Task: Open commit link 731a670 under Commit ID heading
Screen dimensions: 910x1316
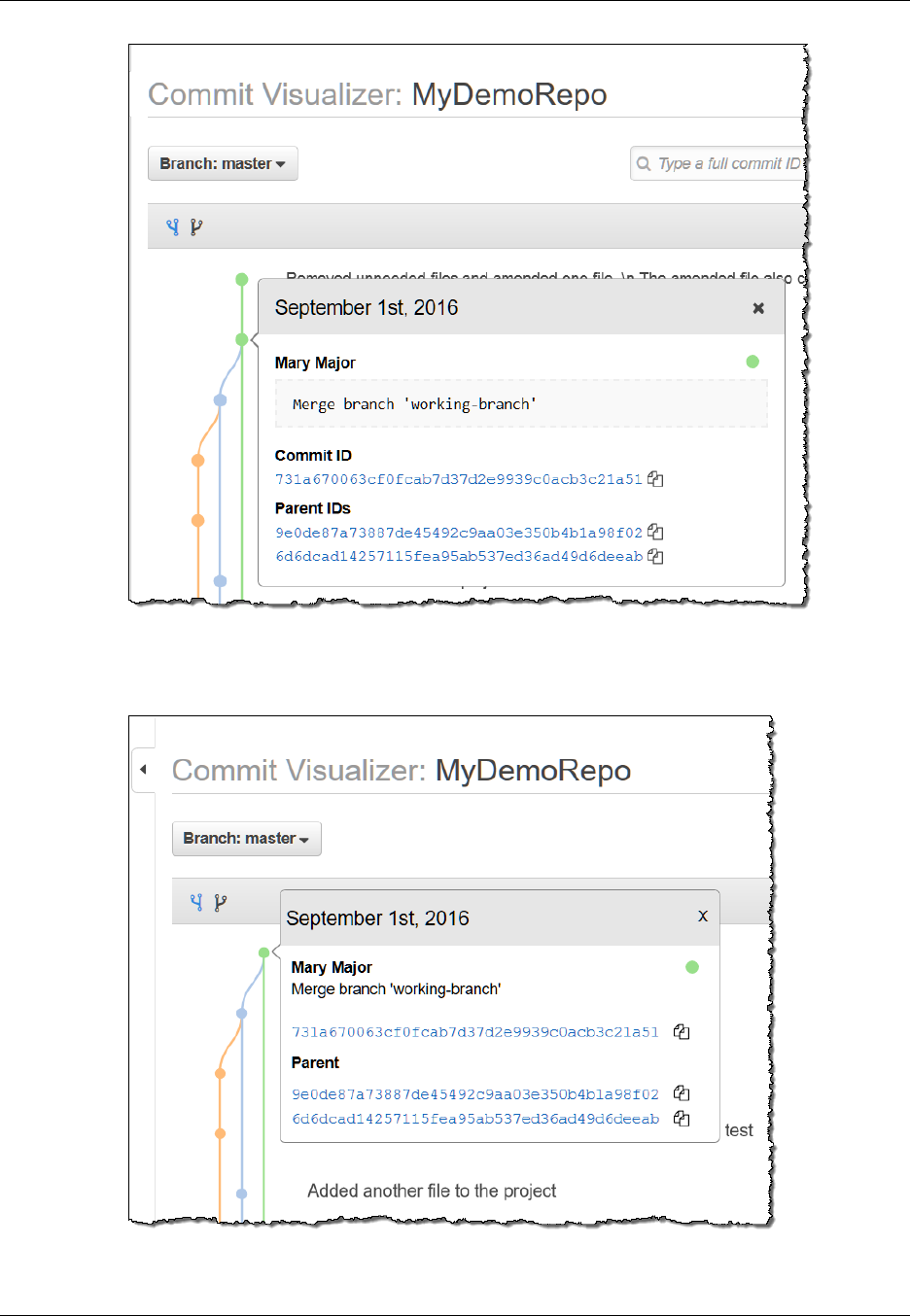Action: 458,479
